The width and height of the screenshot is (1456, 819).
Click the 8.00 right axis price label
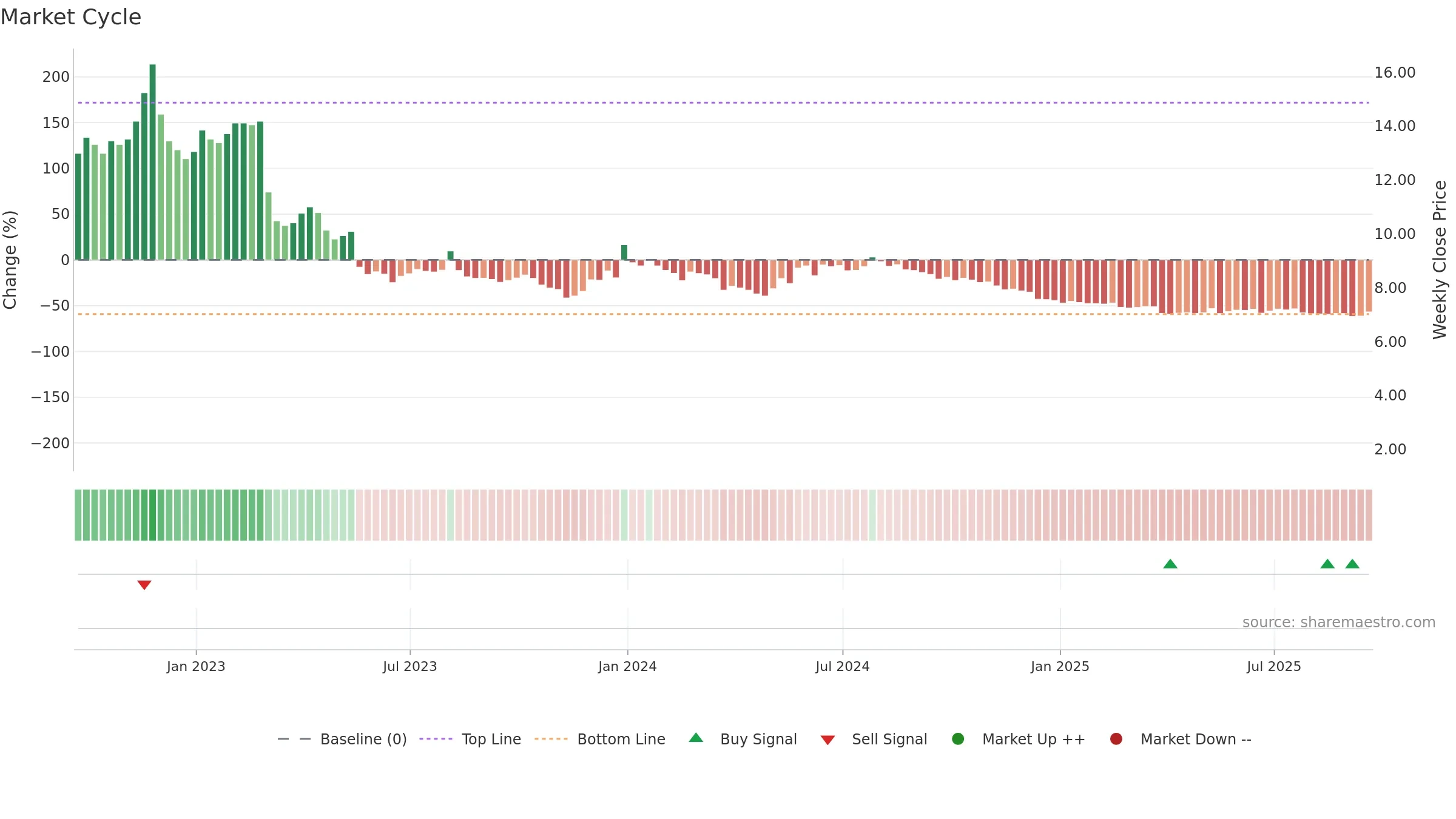[x=1390, y=288]
